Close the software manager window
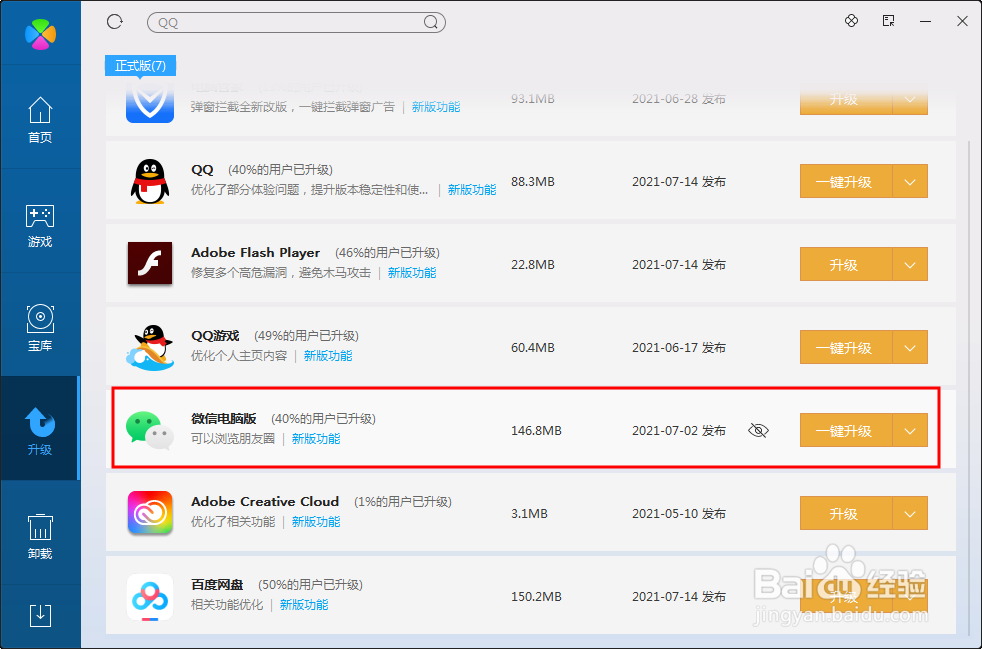Image resolution: width=982 pixels, height=649 pixels. point(963,21)
